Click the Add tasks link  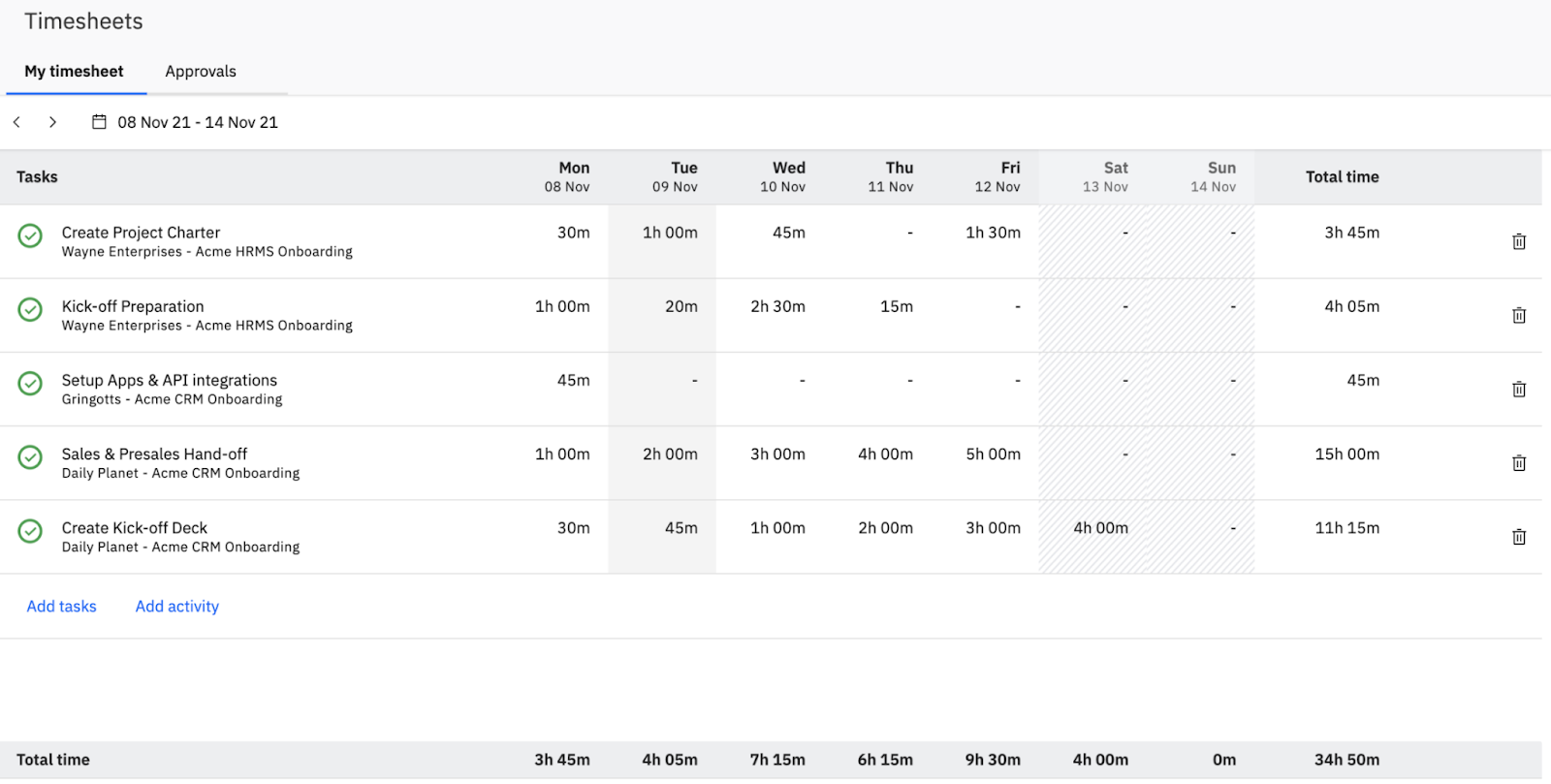click(x=61, y=607)
